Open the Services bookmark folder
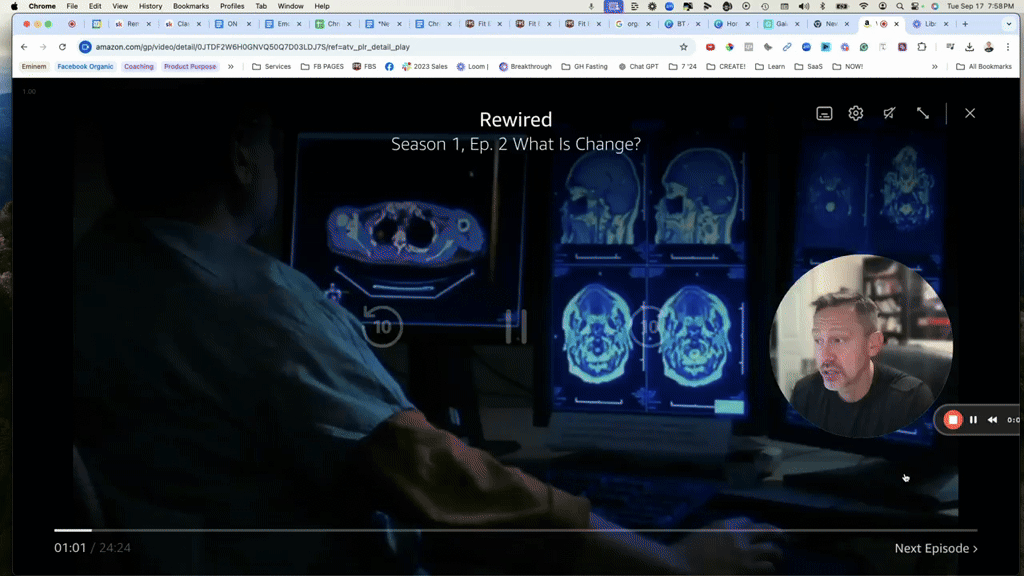1024x576 pixels. (x=271, y=67)
